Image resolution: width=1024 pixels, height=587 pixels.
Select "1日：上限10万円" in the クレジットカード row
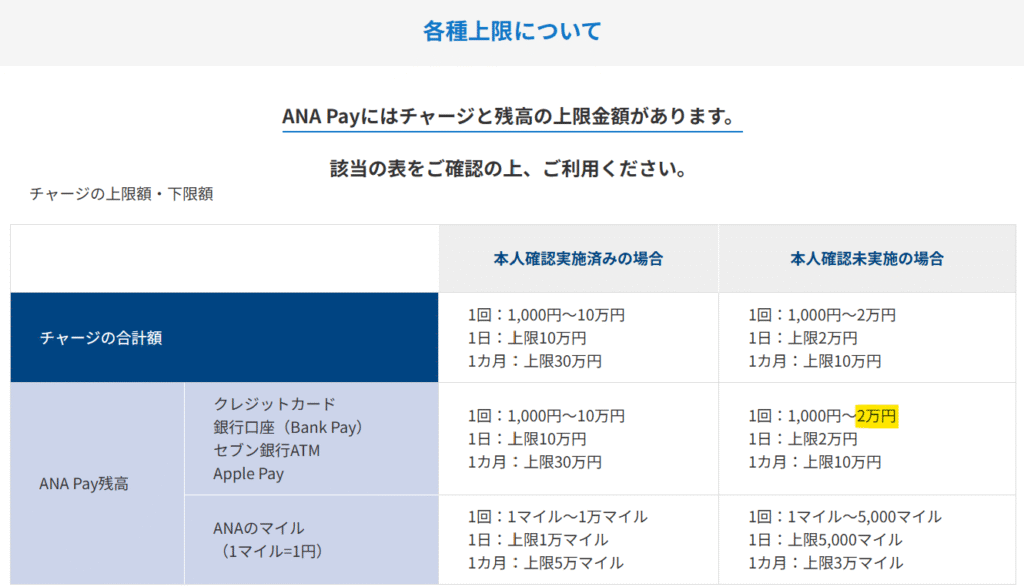526,439
